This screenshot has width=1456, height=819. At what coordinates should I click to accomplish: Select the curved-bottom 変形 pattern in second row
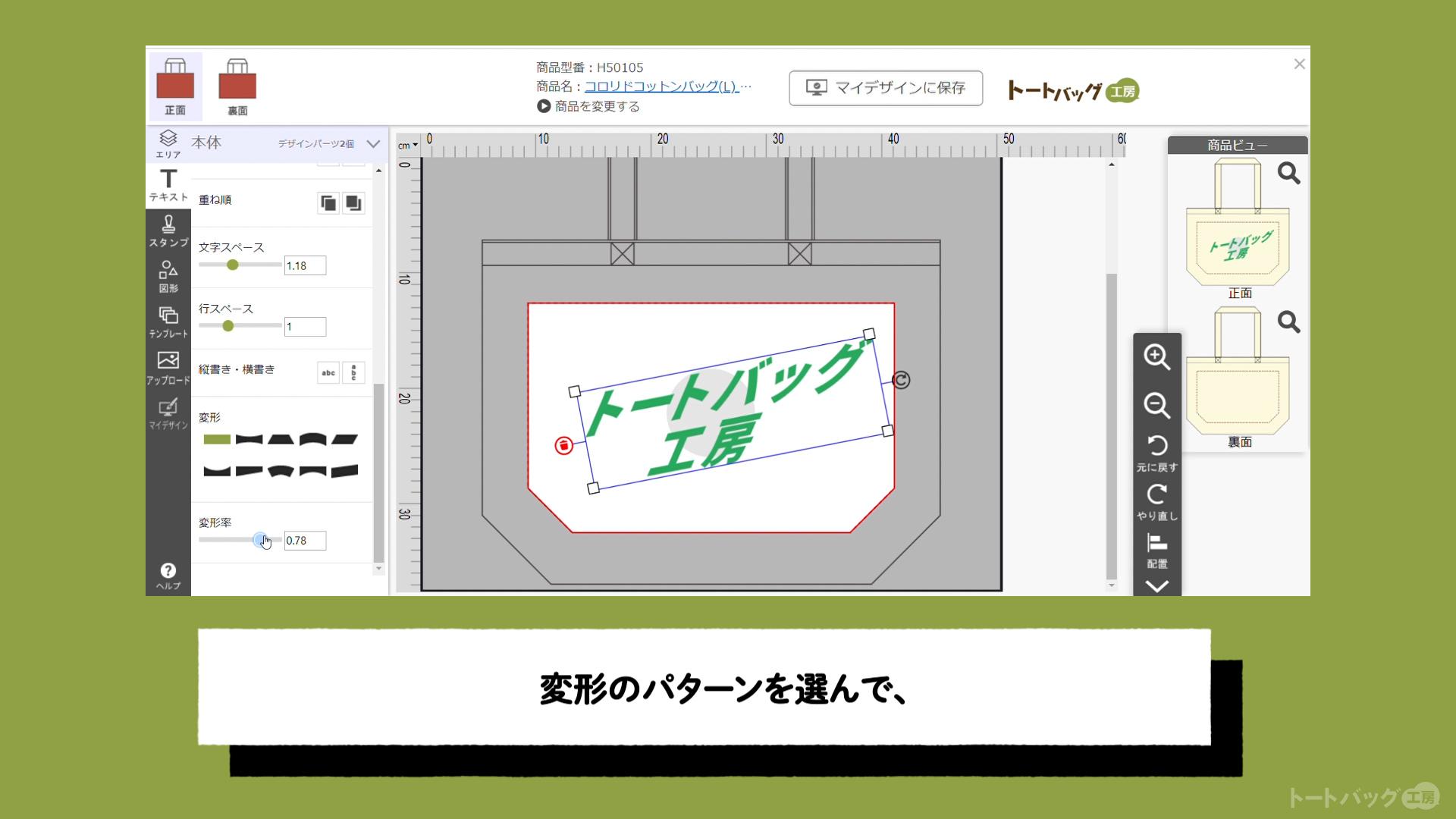(x=217, y=471)
